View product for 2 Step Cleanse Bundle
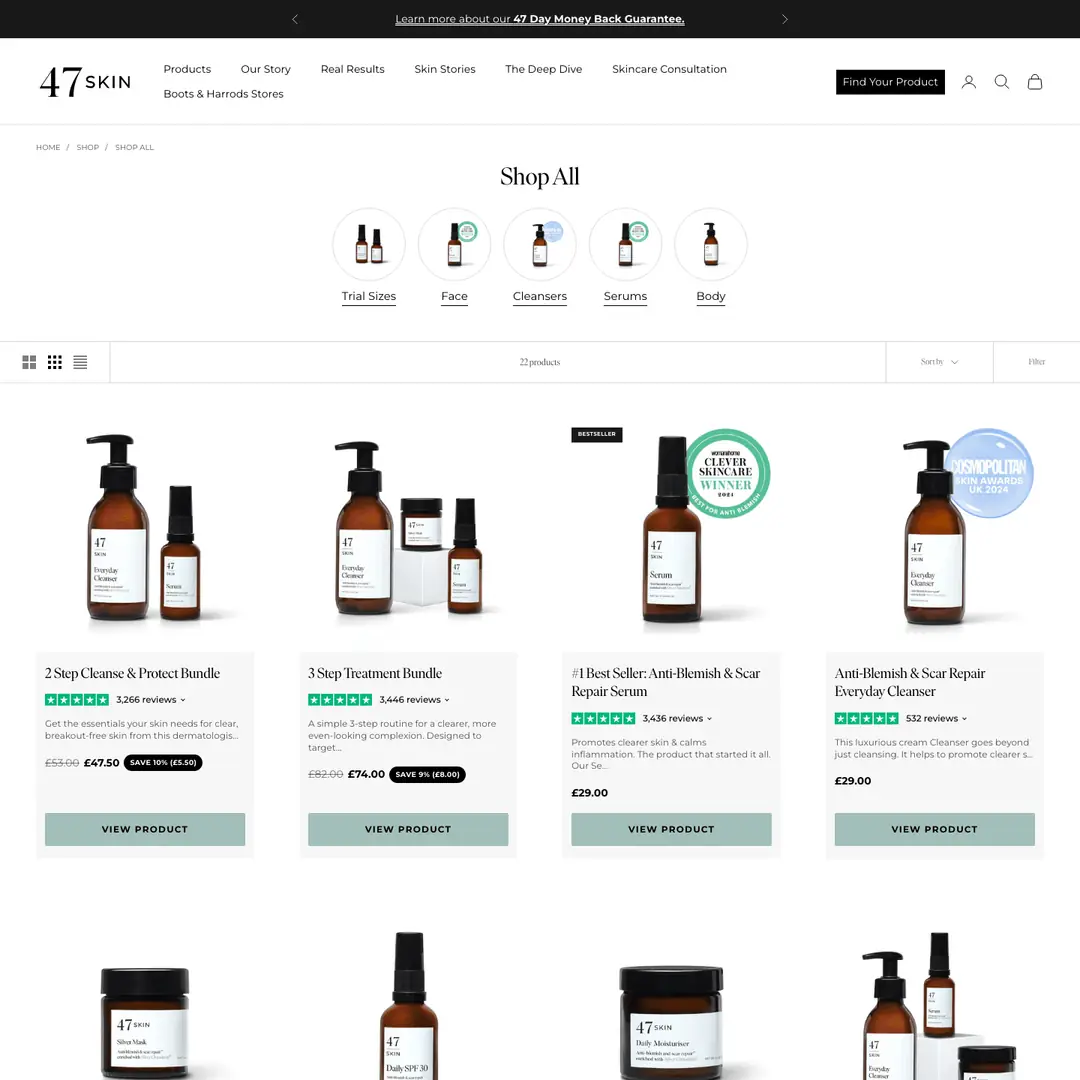The image size is (1080, 1080). [x=145, y=829]
